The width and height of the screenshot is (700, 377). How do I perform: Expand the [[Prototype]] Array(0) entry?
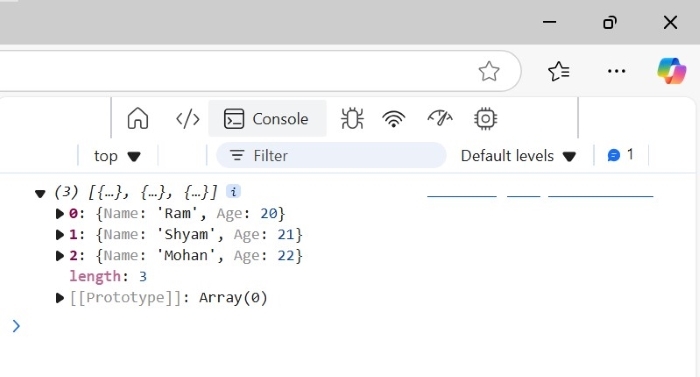[59, 298]
